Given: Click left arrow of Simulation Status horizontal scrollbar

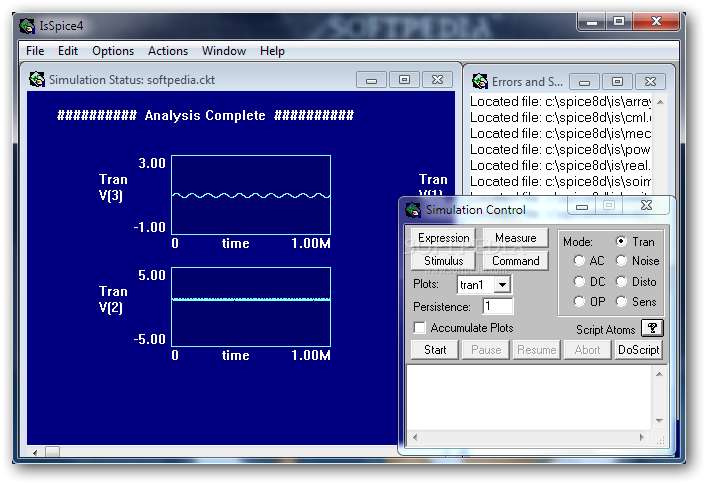Looking at the screenshot, I should [35, 452].
